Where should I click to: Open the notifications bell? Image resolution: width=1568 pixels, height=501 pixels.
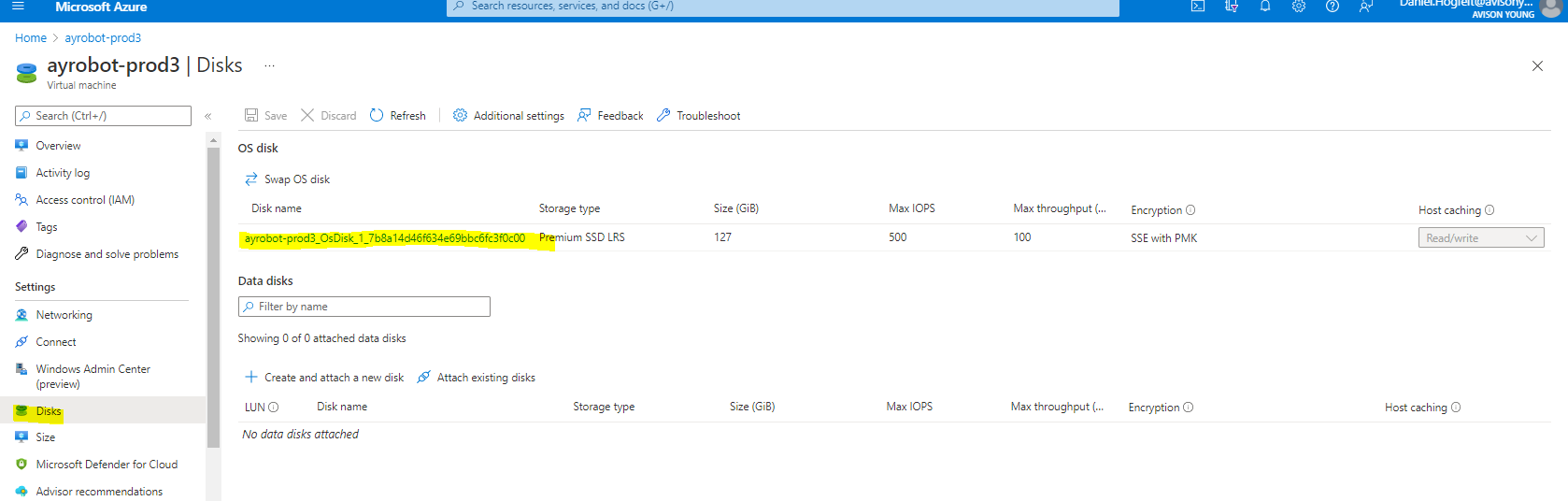tap(1265, 6)
